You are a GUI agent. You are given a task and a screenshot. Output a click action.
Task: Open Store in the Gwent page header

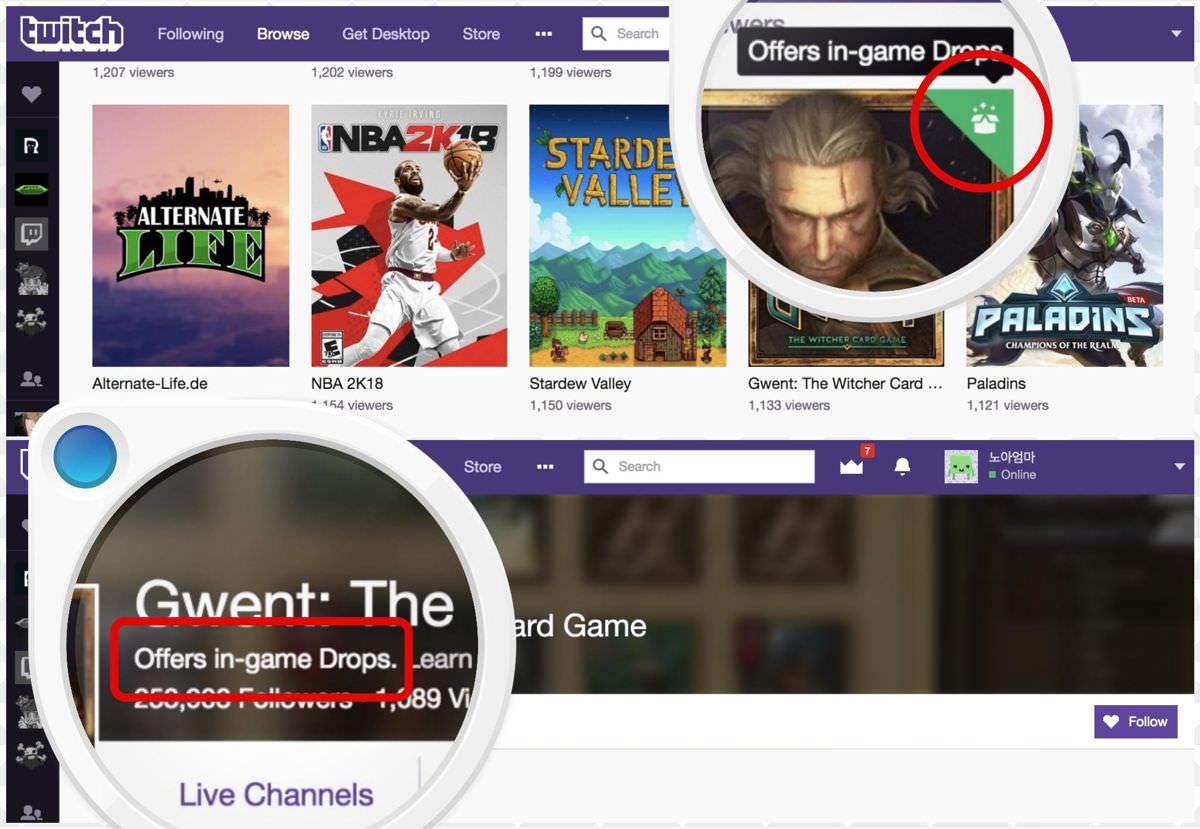click(482, 467)
